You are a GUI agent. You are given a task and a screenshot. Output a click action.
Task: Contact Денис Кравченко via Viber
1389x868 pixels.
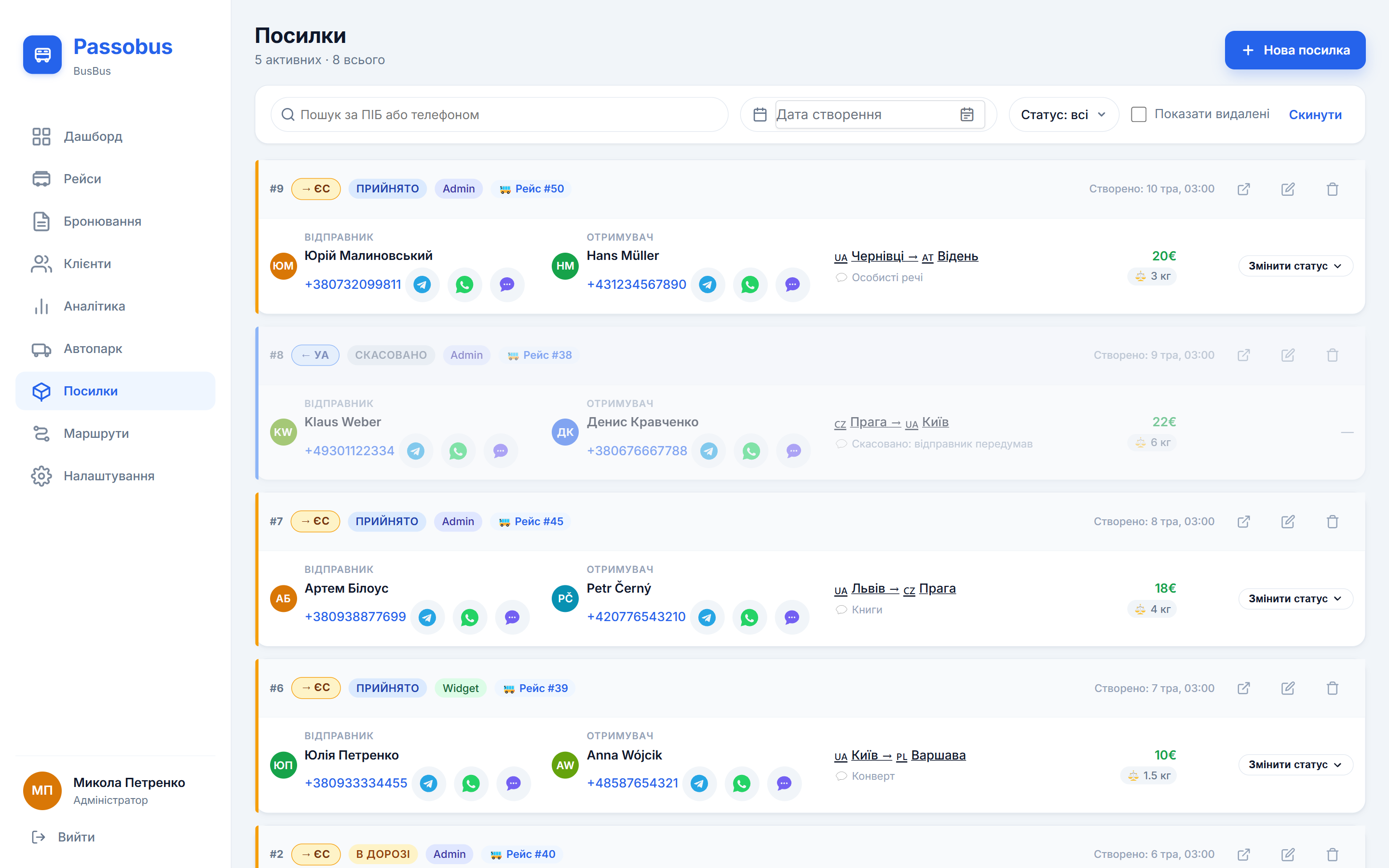[793, 451]
